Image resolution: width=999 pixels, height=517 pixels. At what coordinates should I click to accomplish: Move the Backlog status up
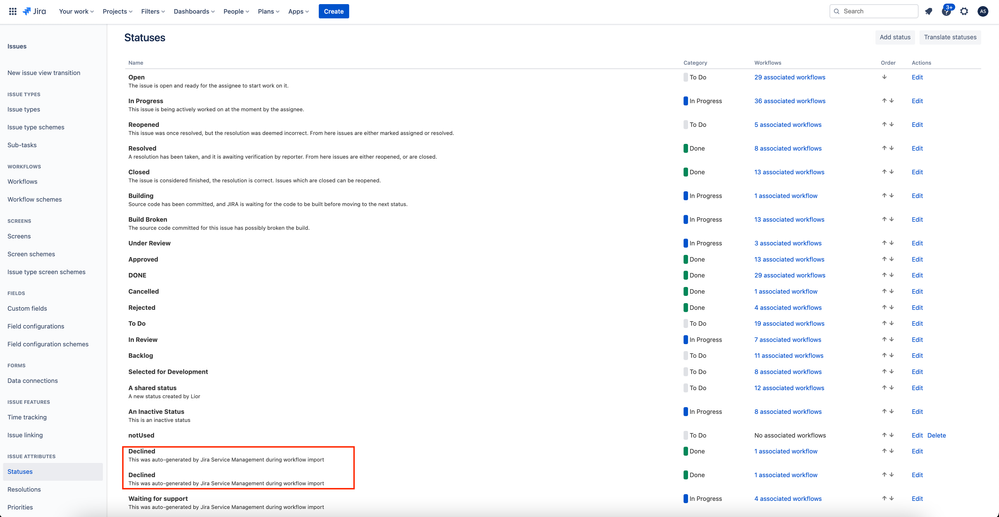884,356
